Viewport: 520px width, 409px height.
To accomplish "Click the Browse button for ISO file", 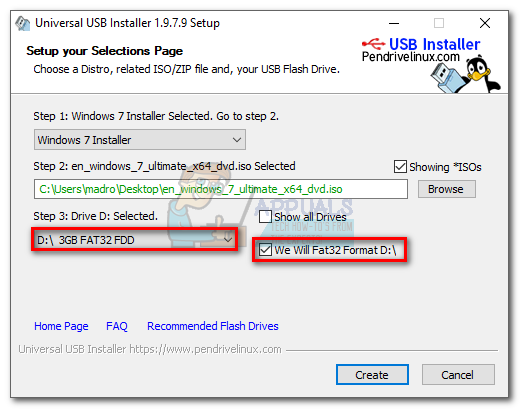I will 447,189.
